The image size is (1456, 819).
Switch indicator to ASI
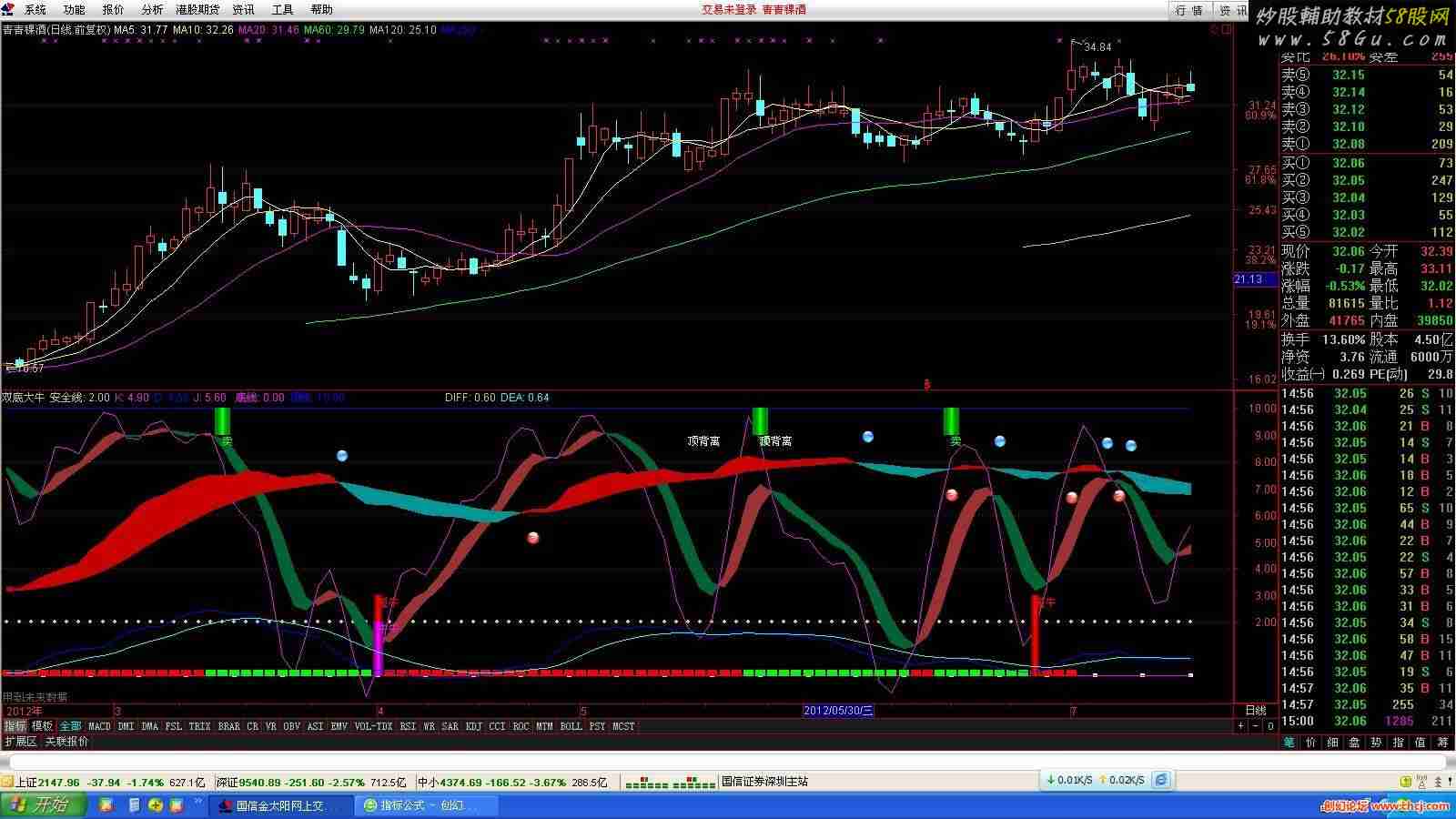tap(315, 726)
